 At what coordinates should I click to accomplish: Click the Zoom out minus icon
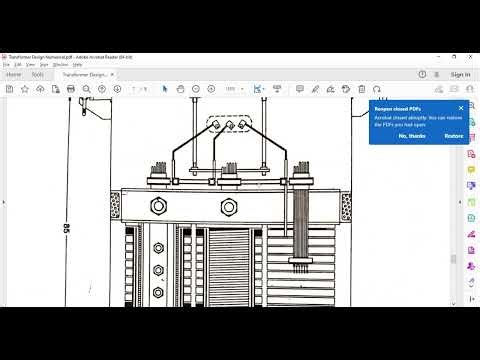(196, 89)
